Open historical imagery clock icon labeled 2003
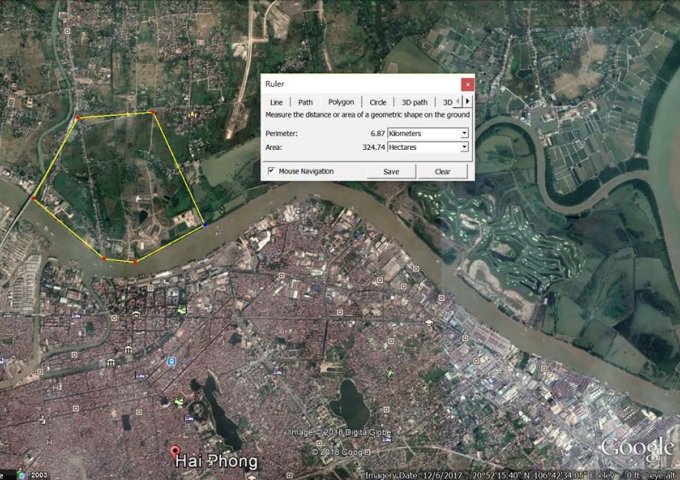Image resolution: width=680 pixels, height=480 pixels. tap(10, 473)
